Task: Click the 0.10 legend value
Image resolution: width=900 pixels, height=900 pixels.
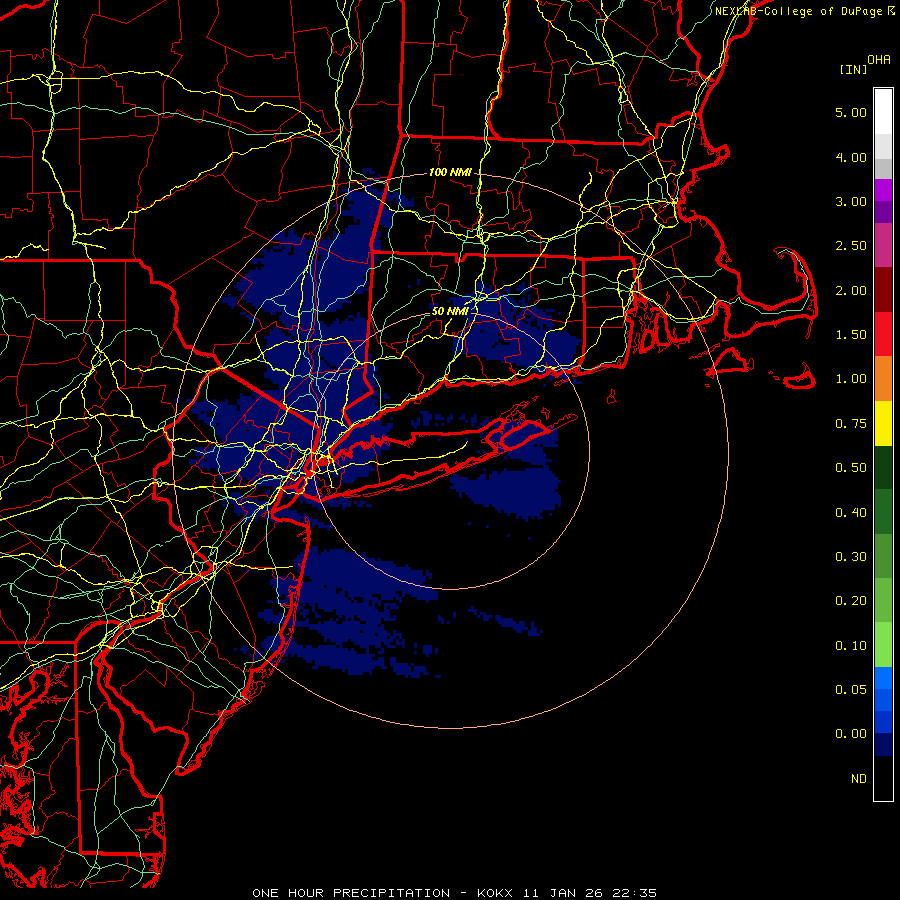Action: pyautogui.click(x=851, y=646)
